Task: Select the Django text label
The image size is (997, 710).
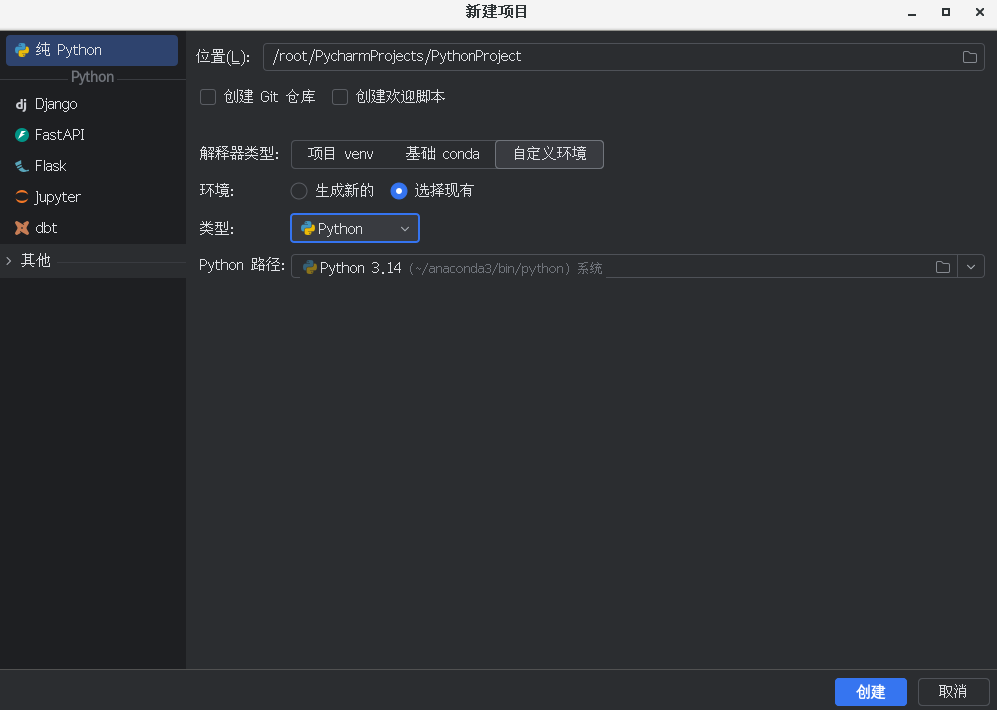Action: tap(56, 104)
